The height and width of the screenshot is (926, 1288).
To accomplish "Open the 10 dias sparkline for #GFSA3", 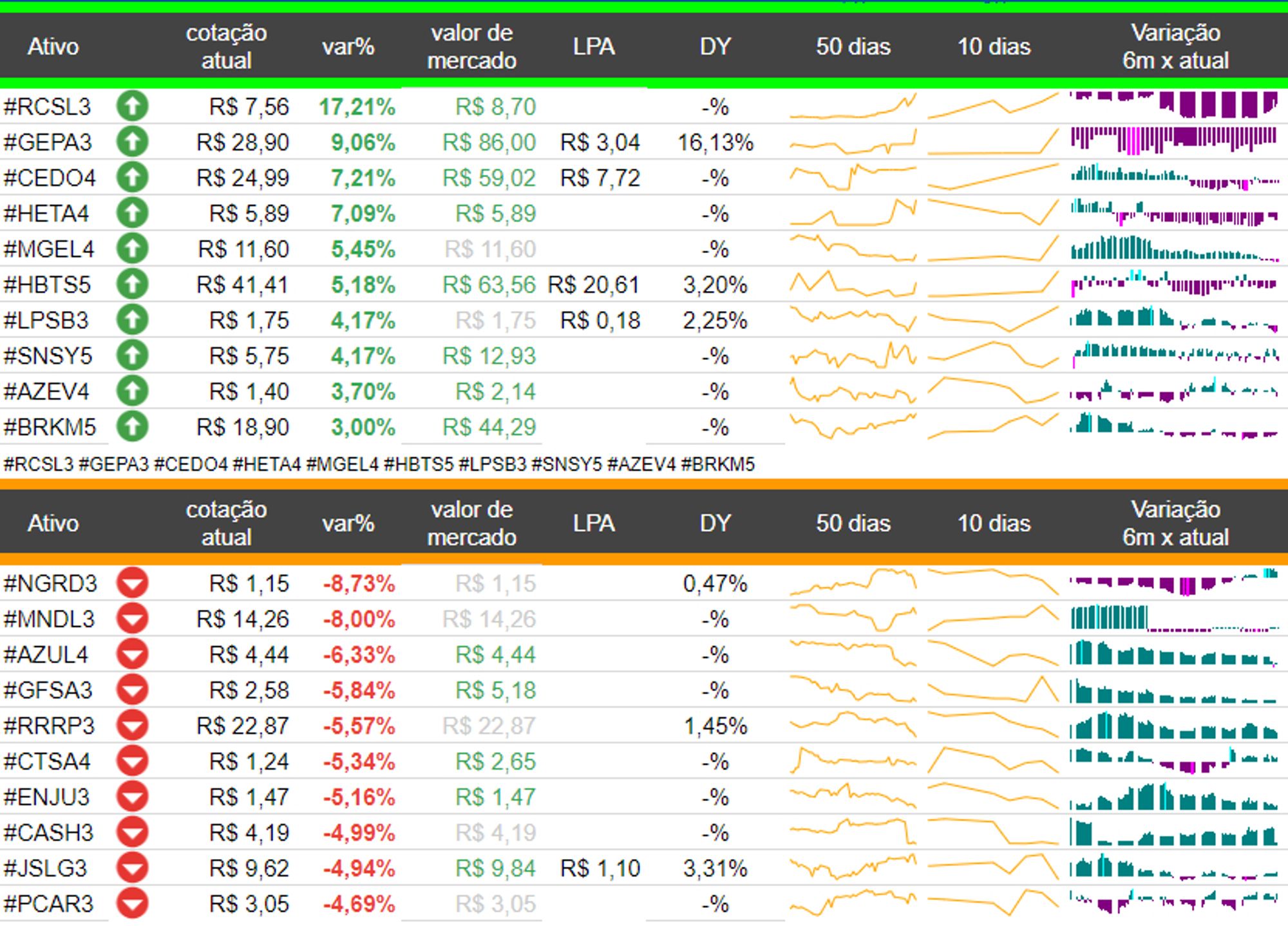I will tap(993, 690).
